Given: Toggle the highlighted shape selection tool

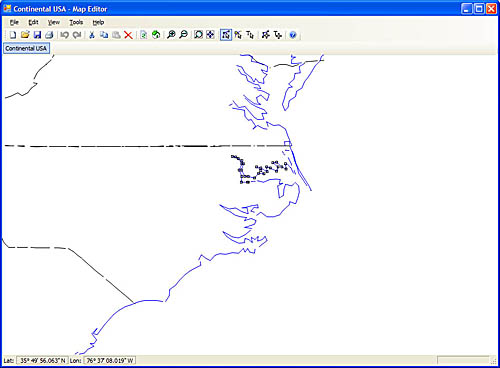Looking at the screenshot, I should pos(226,35).
